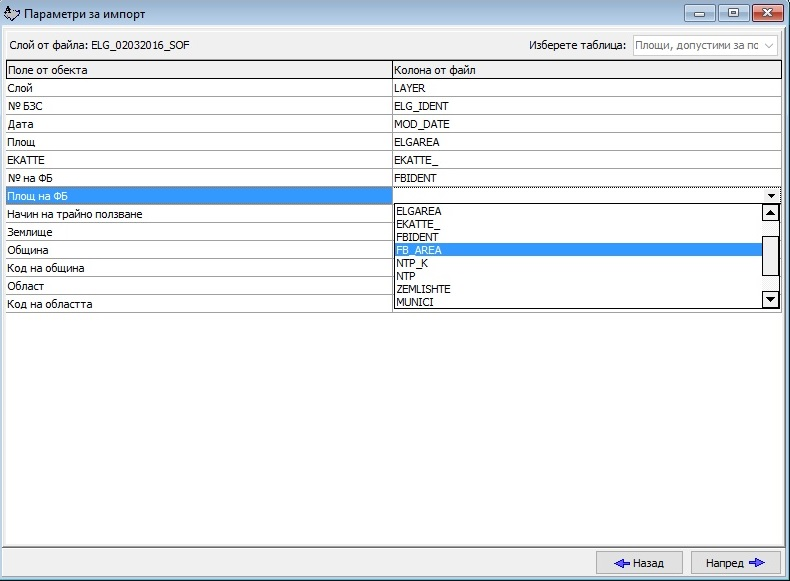The width and height of the screenshot is (790, 581).
Task: Collapse the Площ на ФБ dropdown arrow
Action: click(771, 196)
